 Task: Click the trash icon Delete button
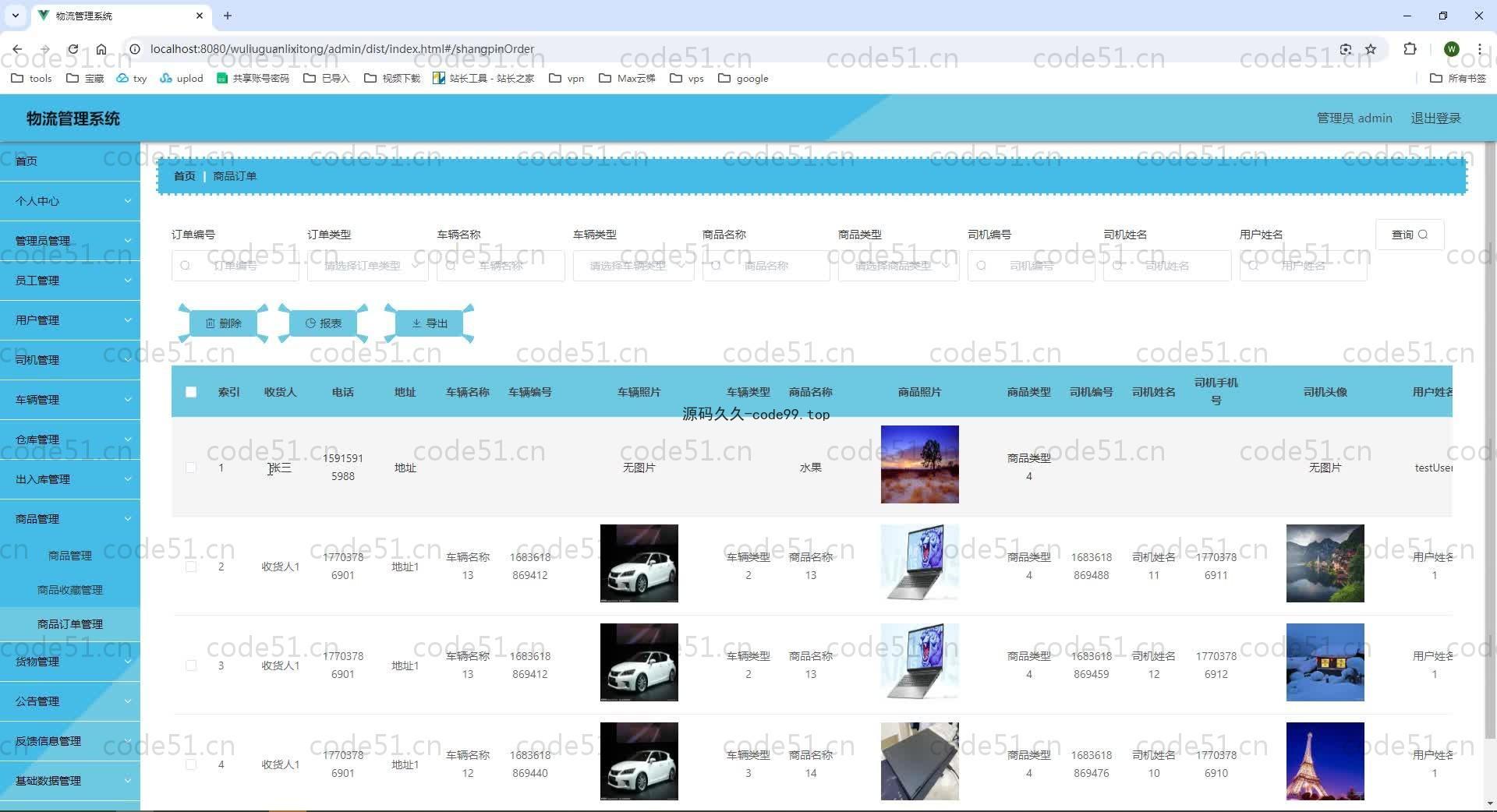click(x=223, y=323)
